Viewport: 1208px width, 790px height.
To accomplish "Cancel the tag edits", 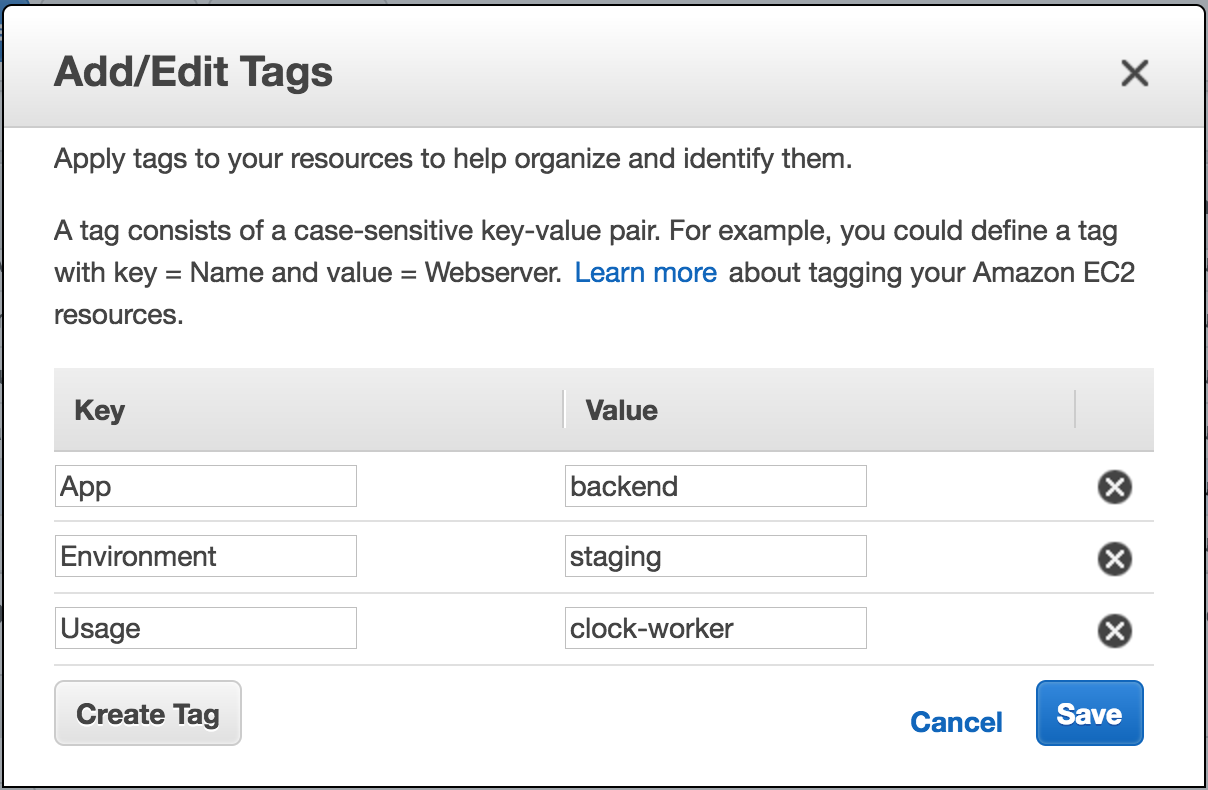I will click(955, 722).
